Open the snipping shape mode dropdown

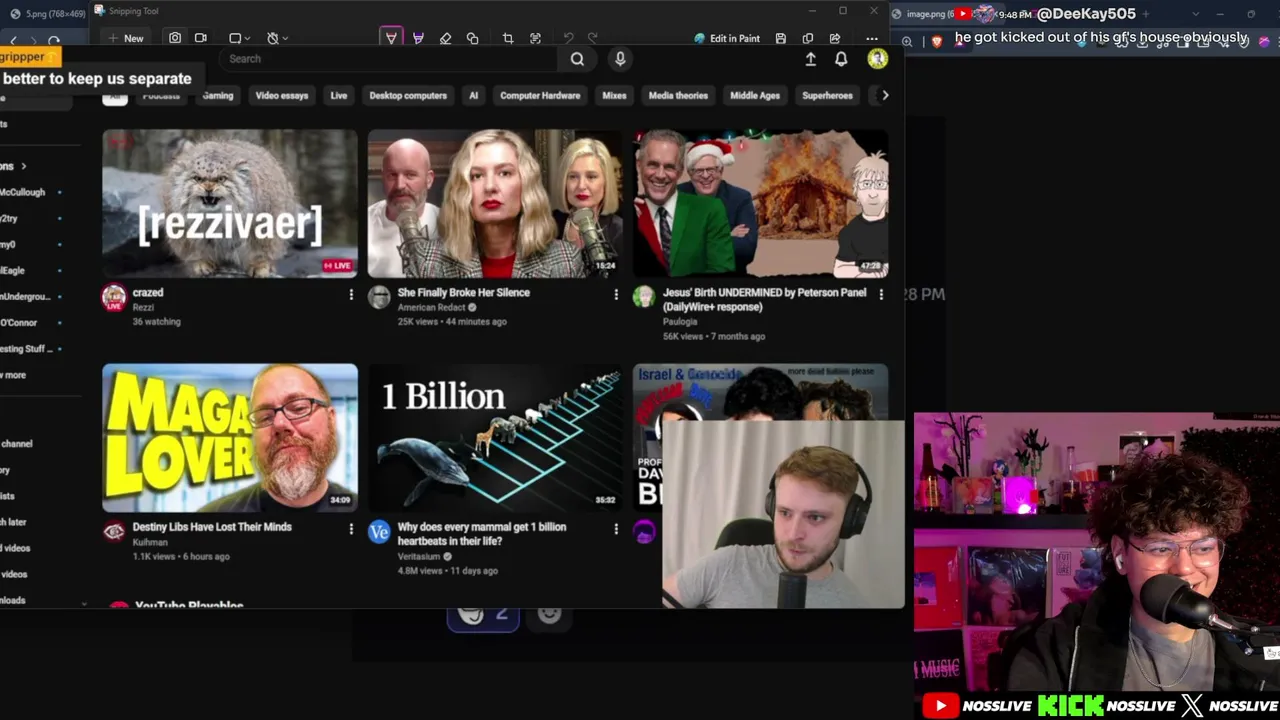point(240,38)
